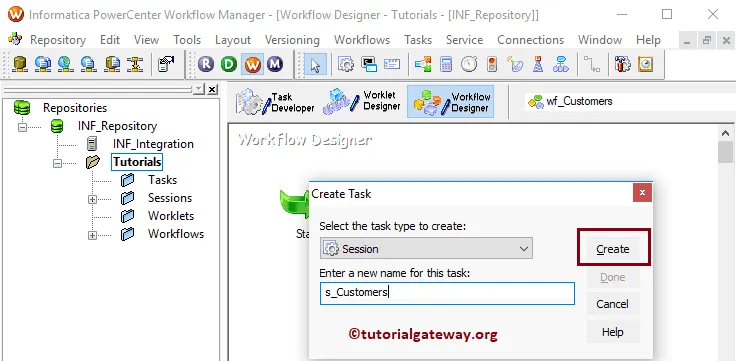Select the Sessions folder node
Viewport: 736px width, 361px height.
[170, 198]
